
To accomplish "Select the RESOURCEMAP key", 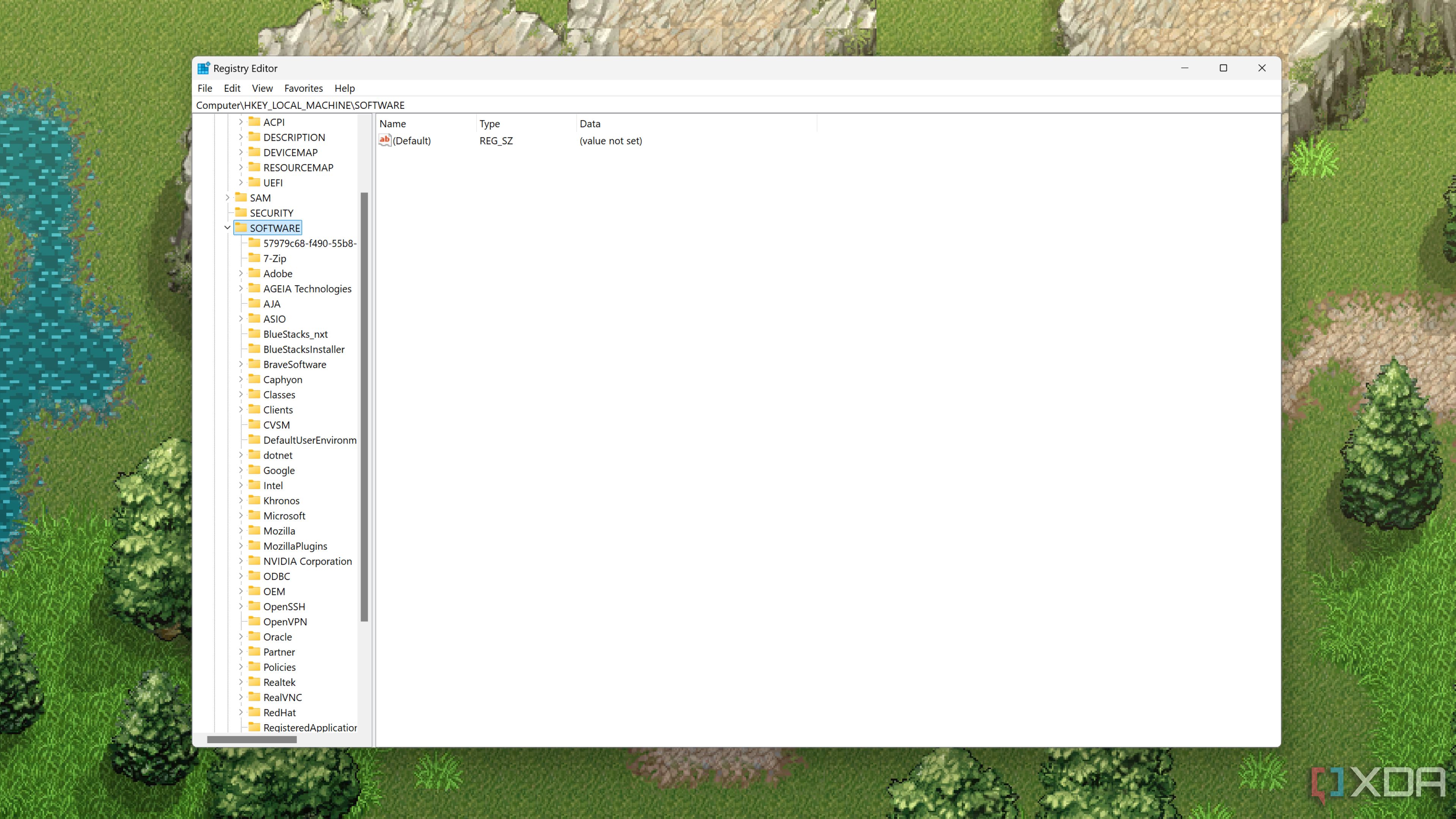I will click(x=298, y=168).
